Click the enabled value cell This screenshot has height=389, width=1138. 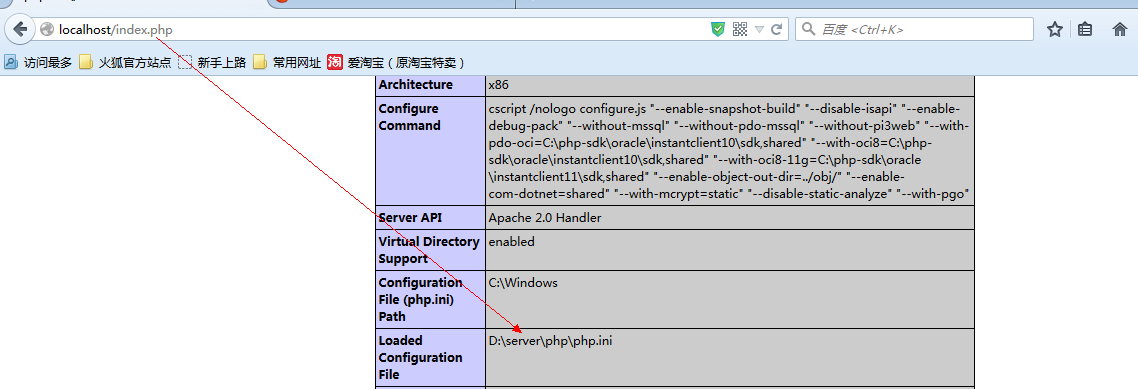click(729, 250)
